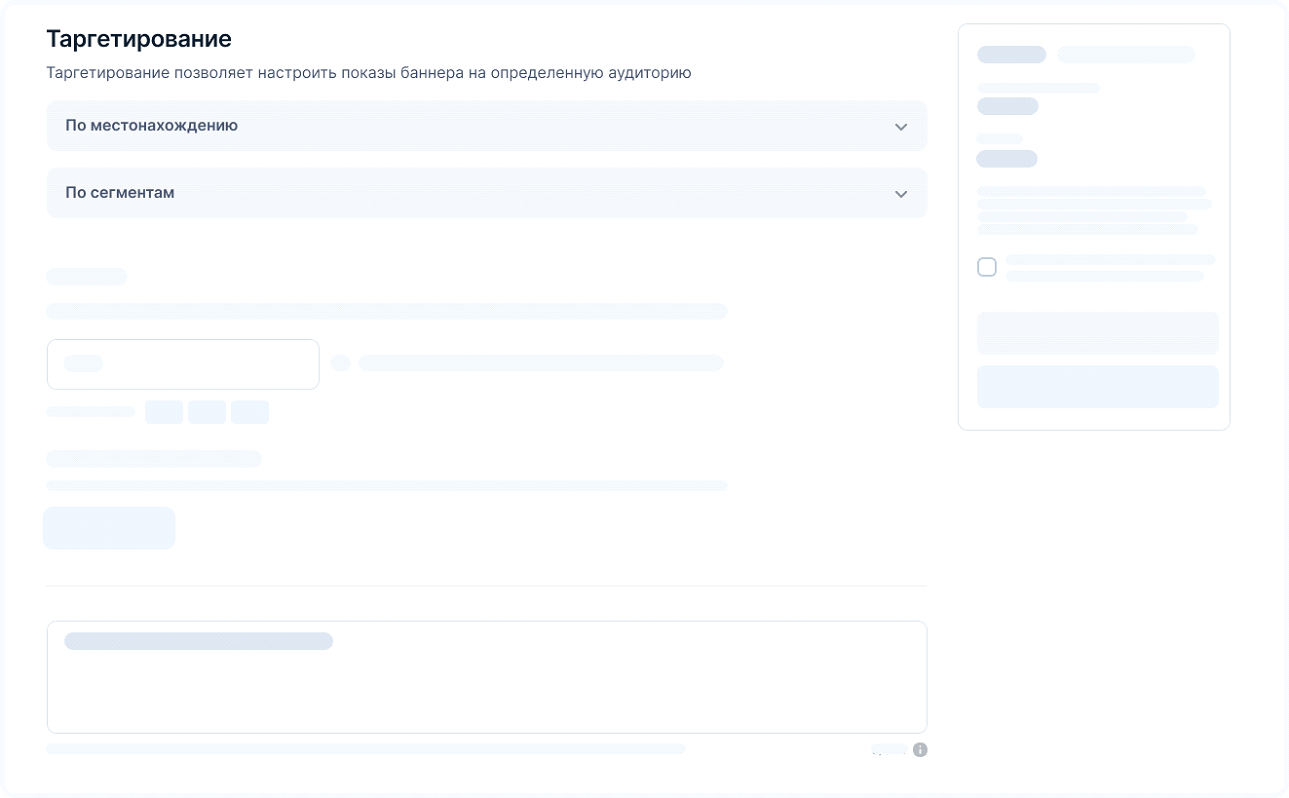Click the small input field under the accordions
The width and height of the screenshot is (1289, 798).
coord(183,364)
